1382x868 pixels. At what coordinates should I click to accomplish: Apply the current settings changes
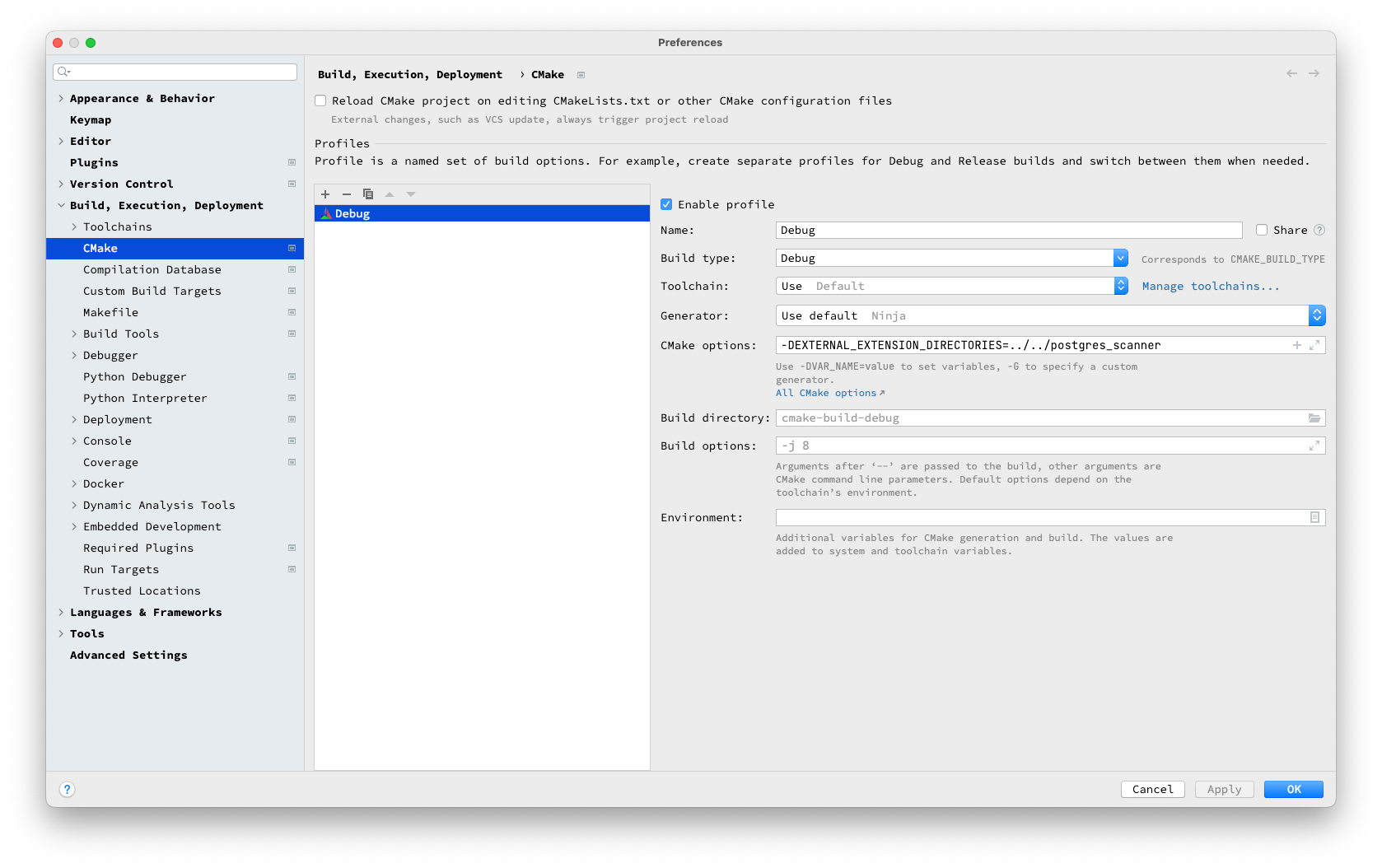click(x=1224, y=788)
